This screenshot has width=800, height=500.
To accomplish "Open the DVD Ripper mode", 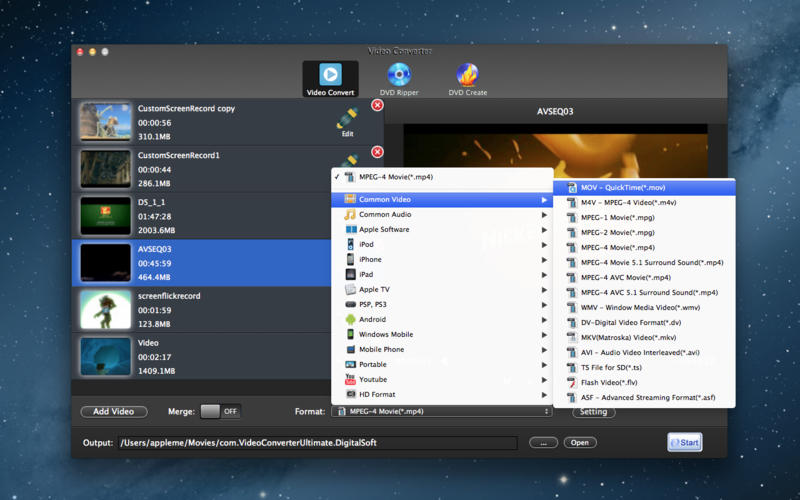I will (399, 79).
